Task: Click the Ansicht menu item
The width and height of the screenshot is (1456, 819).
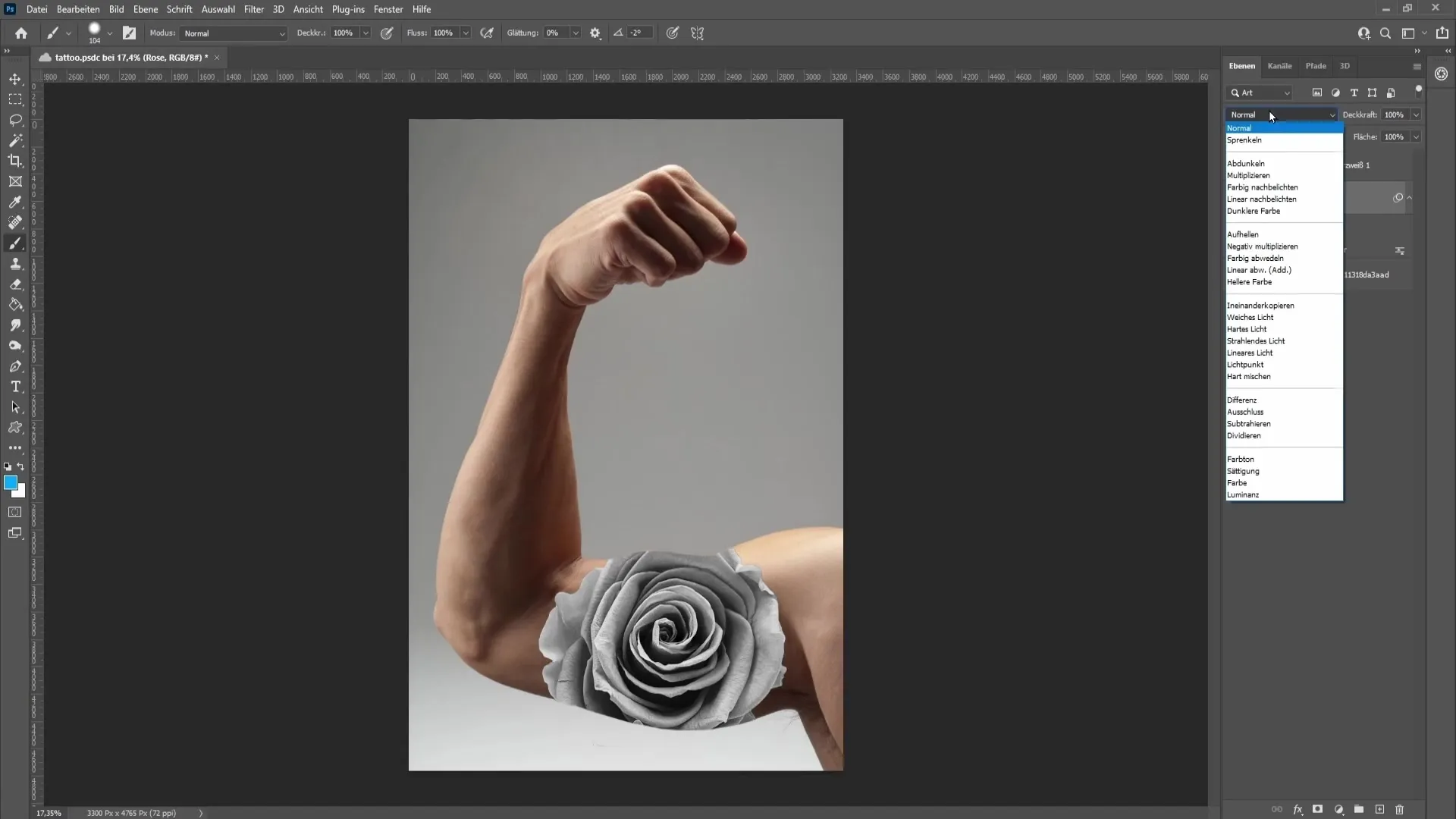Action: (x=308, y=9)
